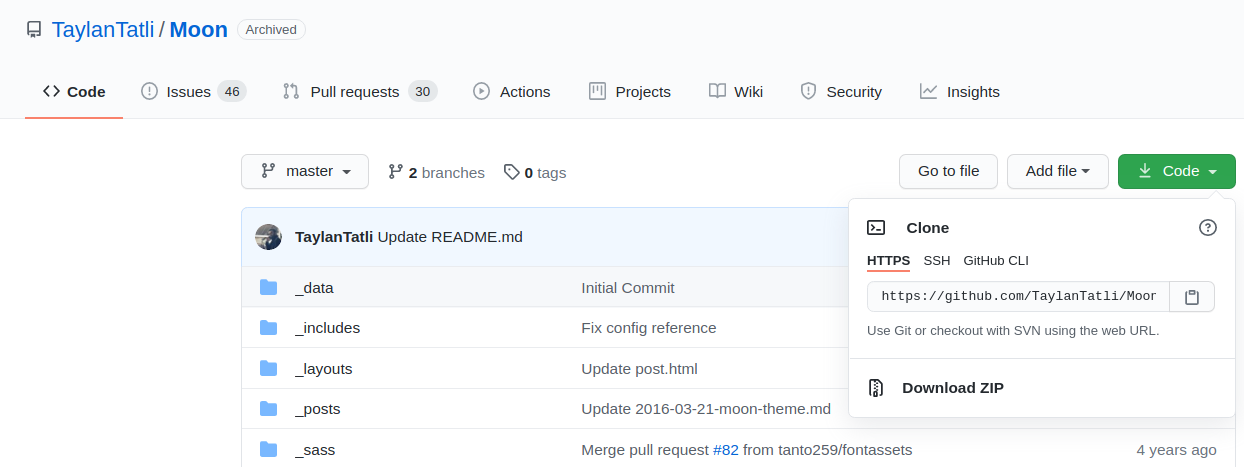The image size is (1244, 467).
Task: Open TaylanTatli commit author link
Action: (334, 237)
